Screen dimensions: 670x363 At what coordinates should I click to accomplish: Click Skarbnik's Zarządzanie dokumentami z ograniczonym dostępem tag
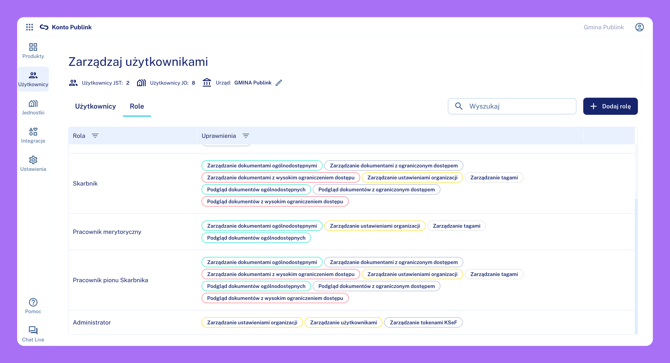coord(394,166)
